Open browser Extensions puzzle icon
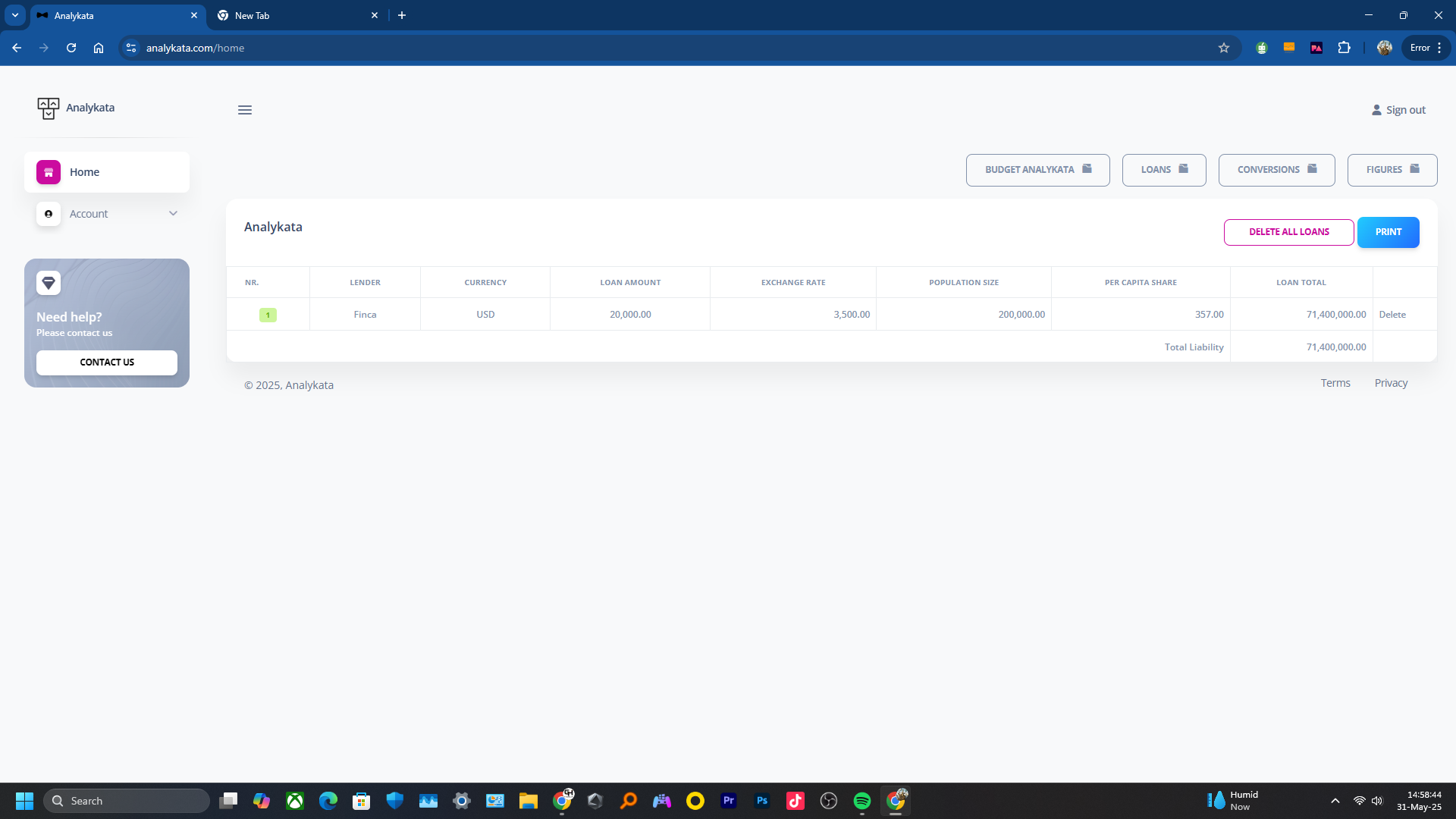Screen dimensions: 1456x819 [1344, 48]
